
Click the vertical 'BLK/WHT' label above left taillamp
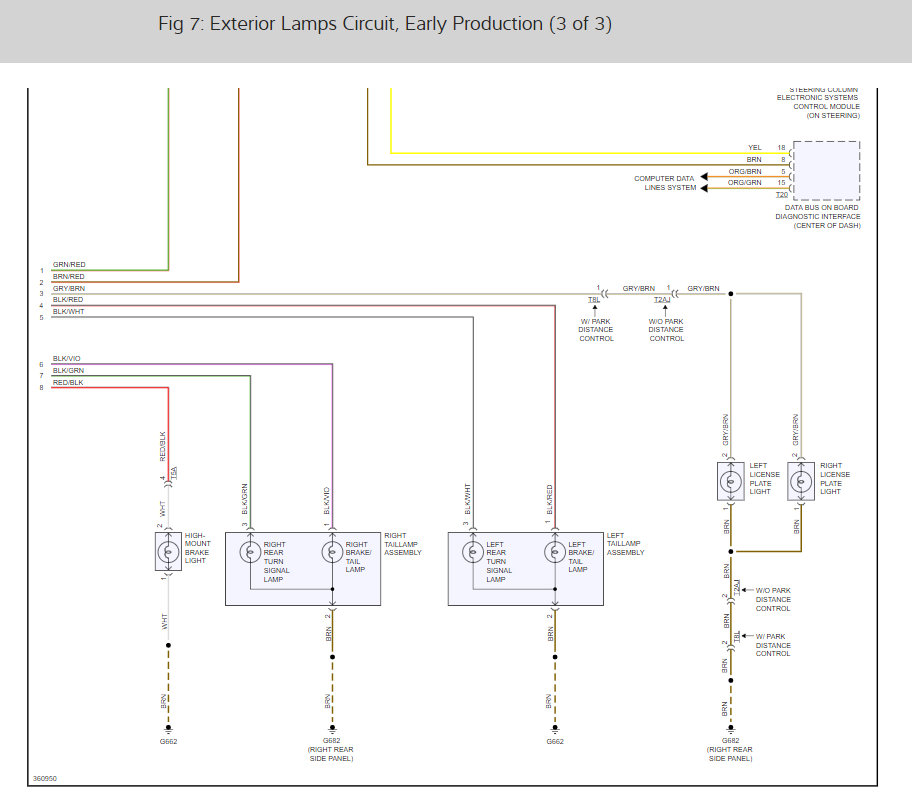467,499
